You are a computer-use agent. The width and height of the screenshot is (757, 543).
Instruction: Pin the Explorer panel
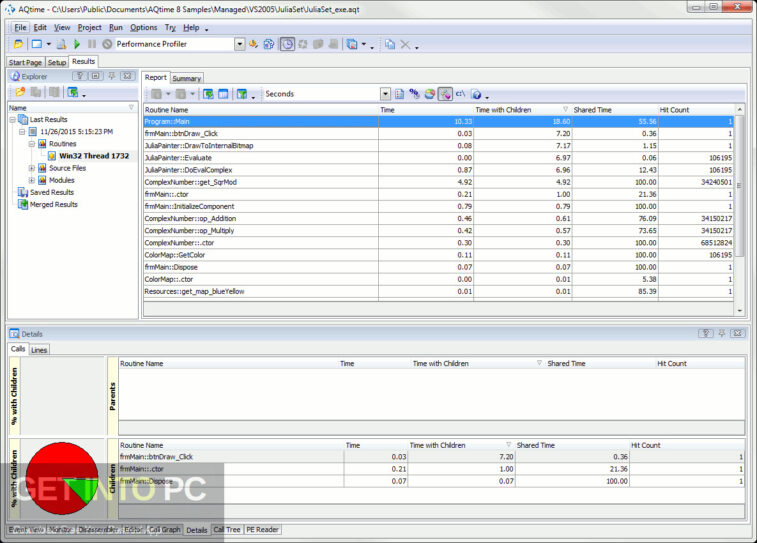tap(112, 76)
